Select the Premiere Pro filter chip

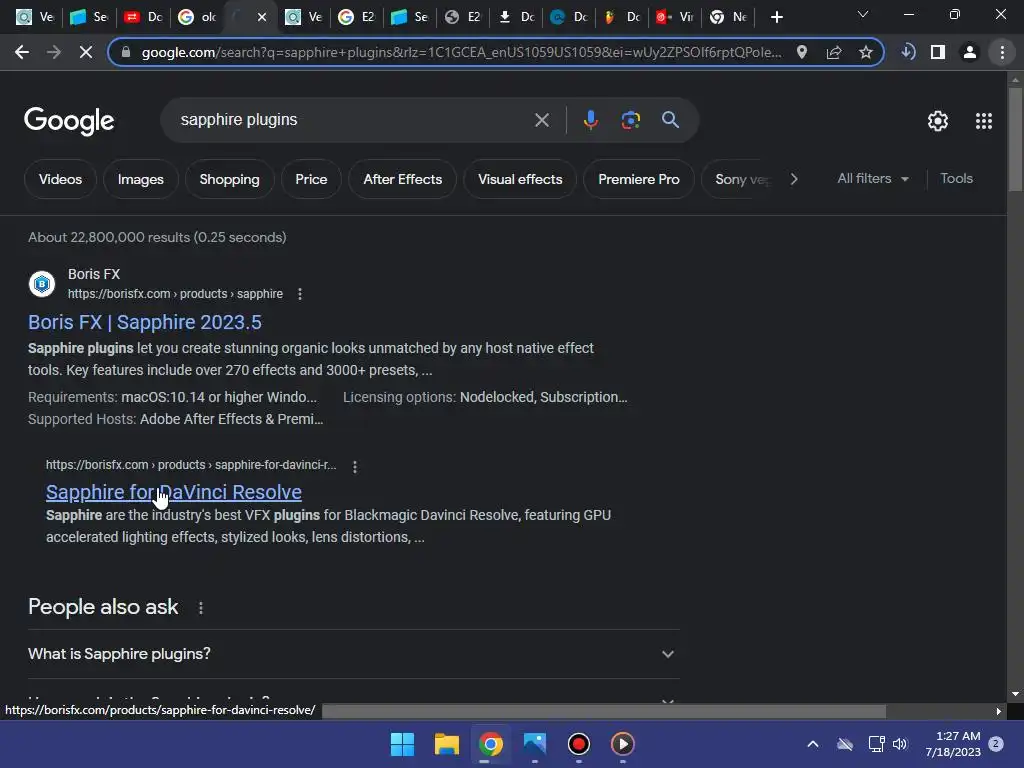639,179
